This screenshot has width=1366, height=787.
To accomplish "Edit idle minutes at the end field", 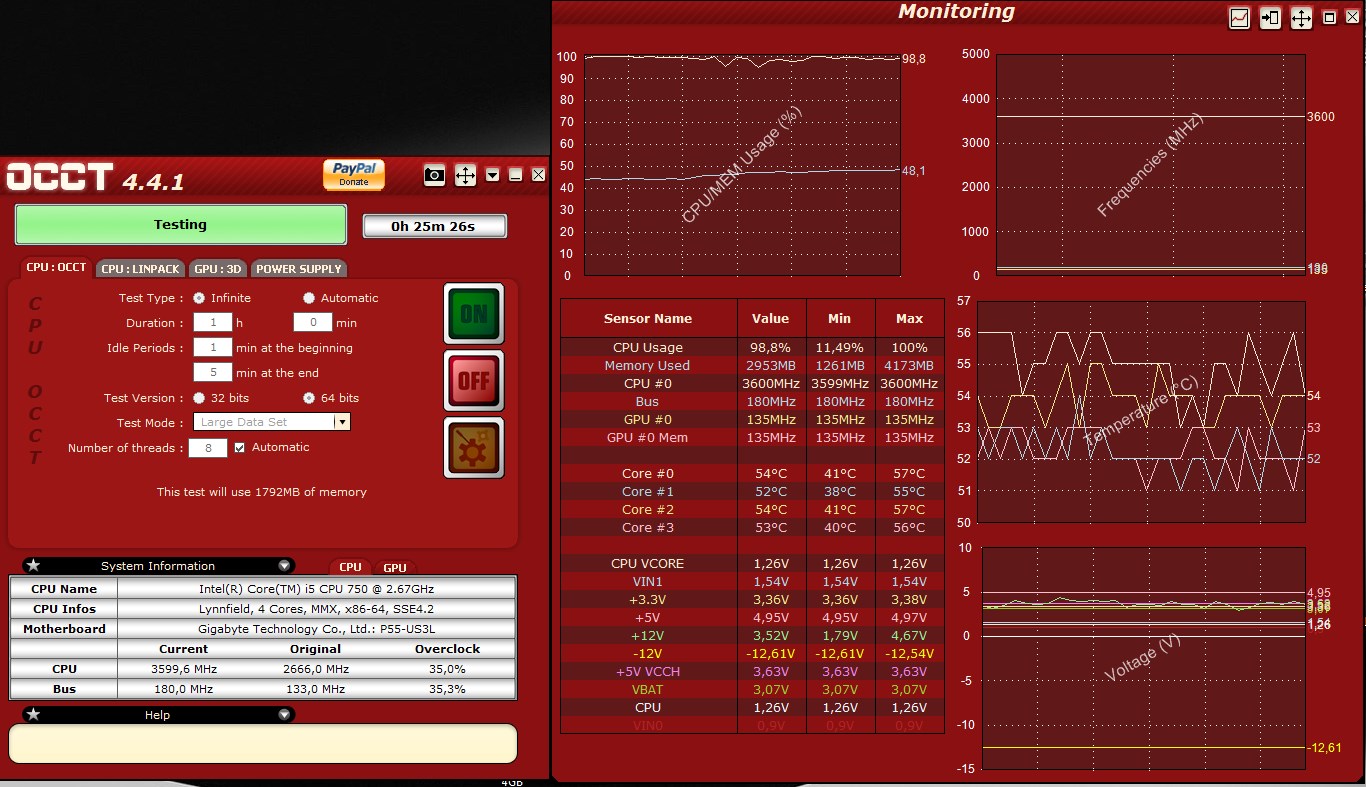I will click(x=212, y=373).
